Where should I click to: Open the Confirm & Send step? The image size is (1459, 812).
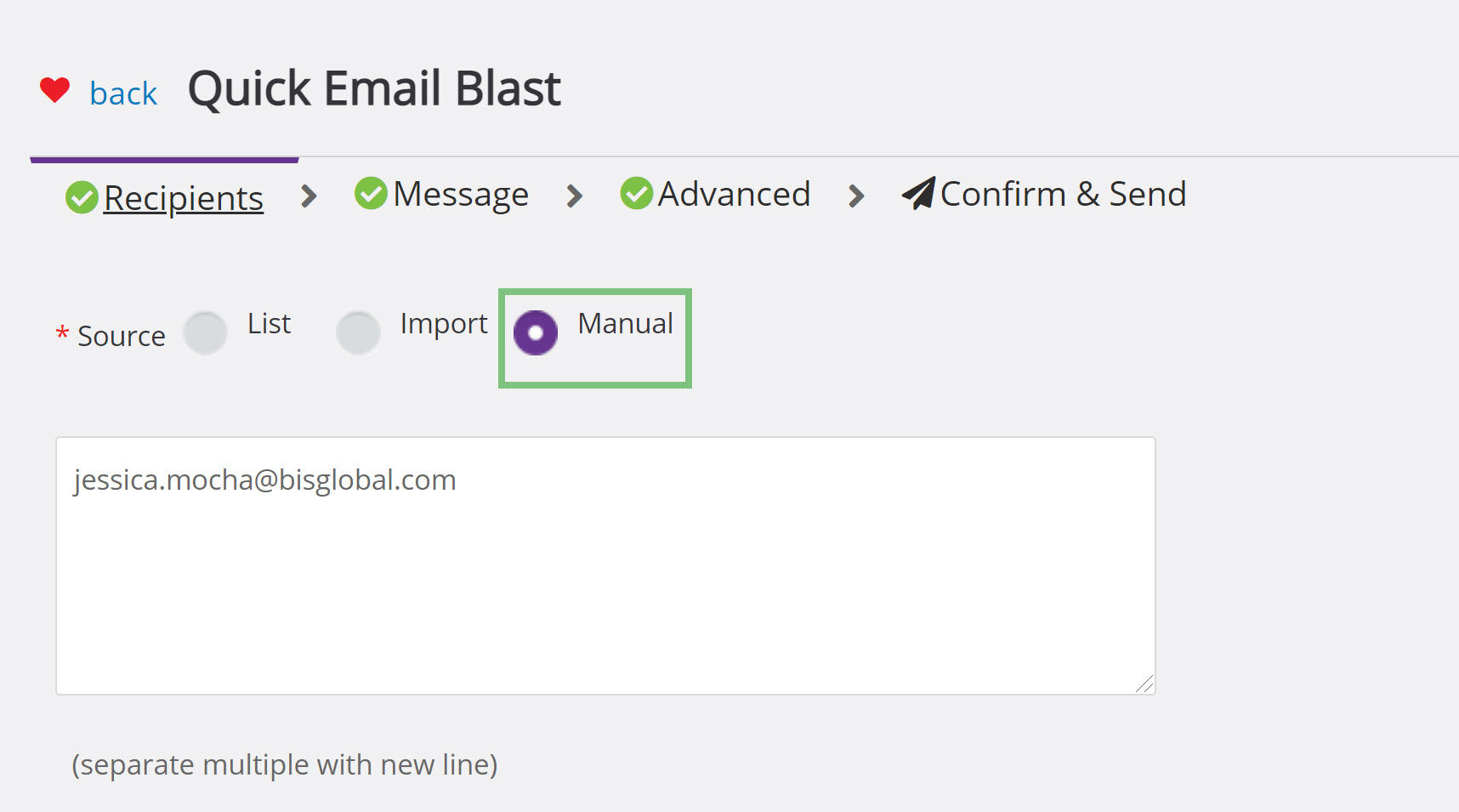(x=1063, y=194)
